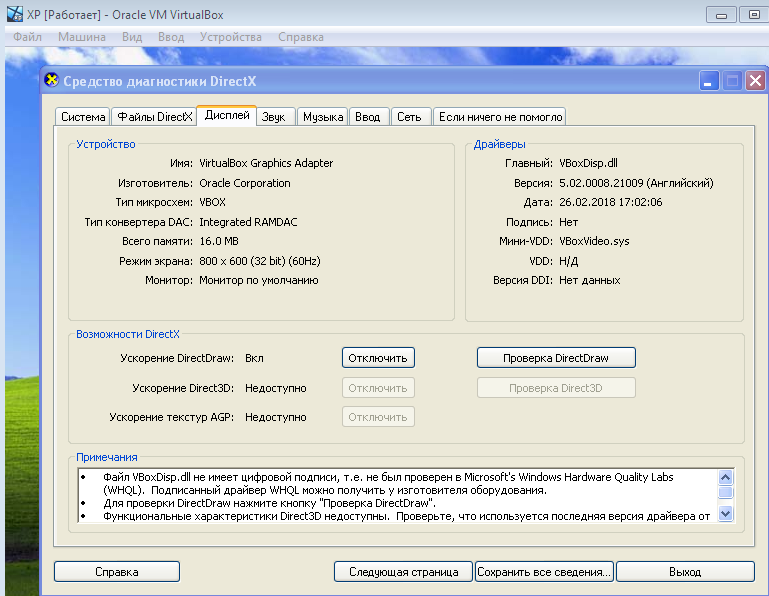Switch to the Система tab
Image resolution: width=769 pixels, height=596 pixels.
click(x=82, y=117)
